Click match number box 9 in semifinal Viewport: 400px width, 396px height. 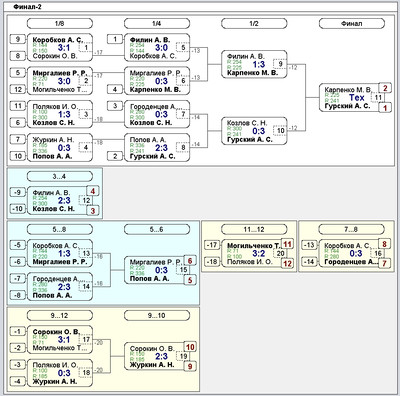click(x=280, y=64)
